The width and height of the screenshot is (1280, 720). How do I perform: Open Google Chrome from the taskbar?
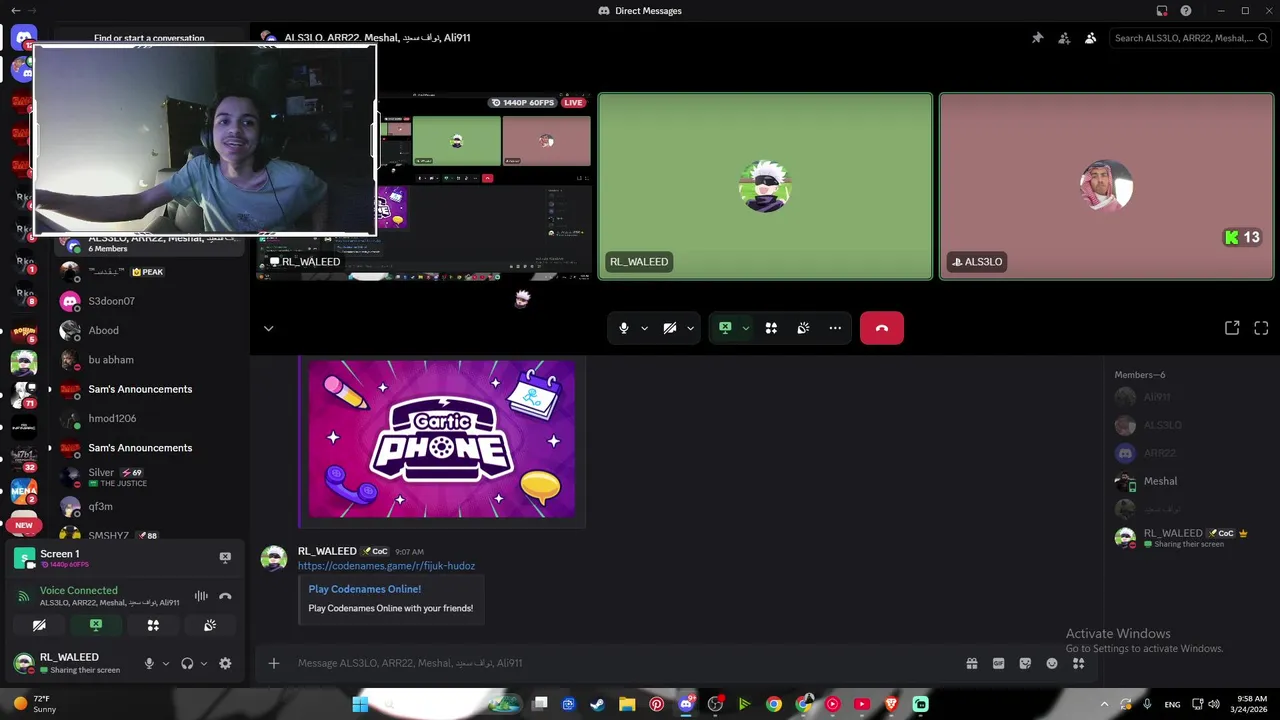coord(774,704)
